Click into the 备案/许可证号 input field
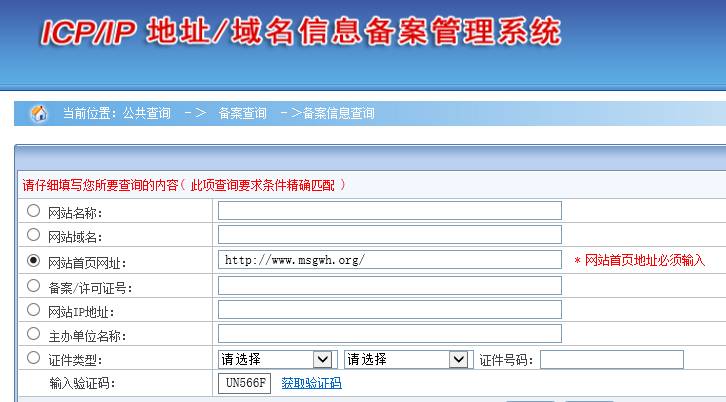726x402 pixels. (x=390, y=286)
